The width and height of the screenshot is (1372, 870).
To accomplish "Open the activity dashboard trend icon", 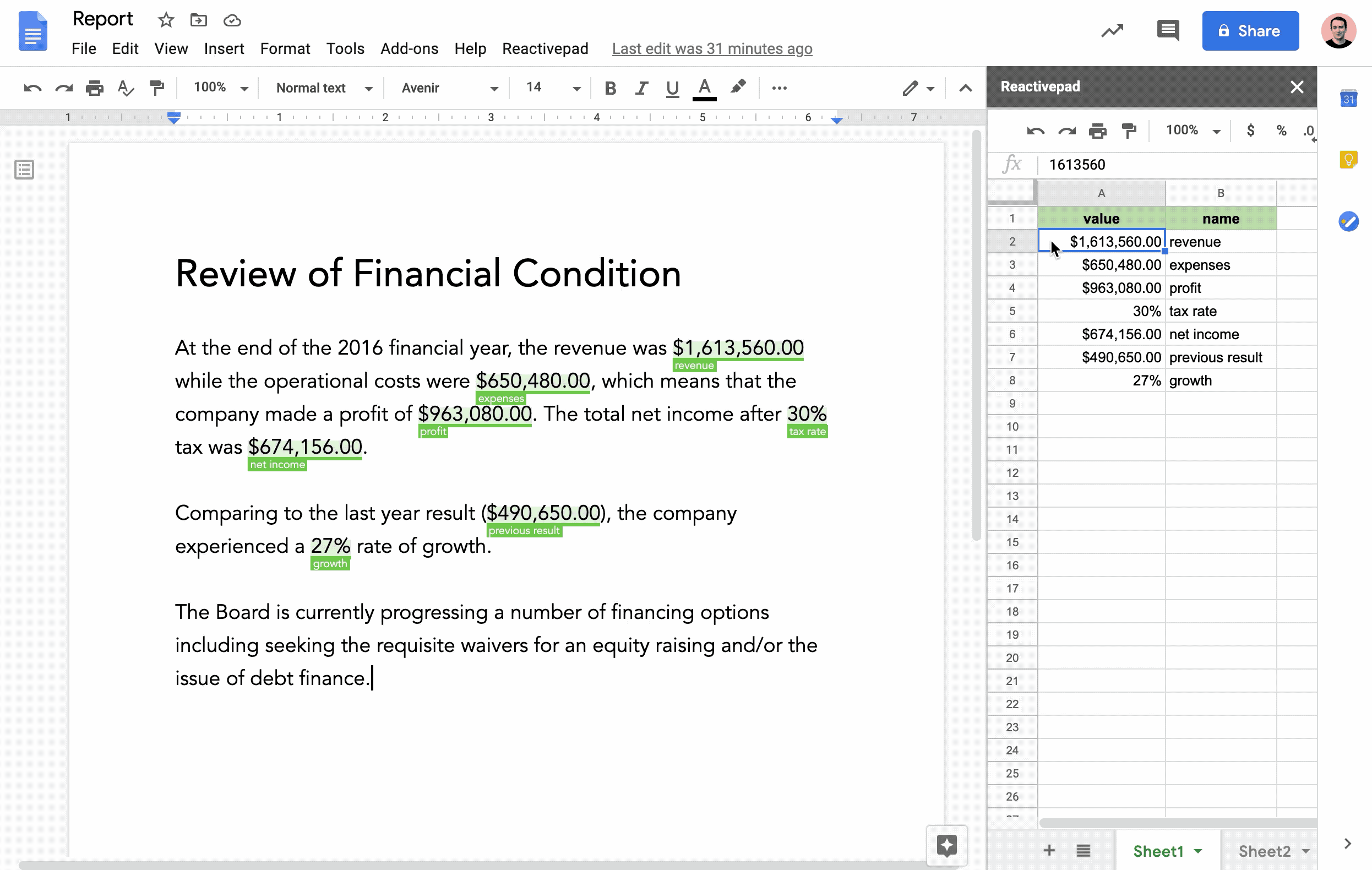I will pyautogui.click(x=1112, y=31).
